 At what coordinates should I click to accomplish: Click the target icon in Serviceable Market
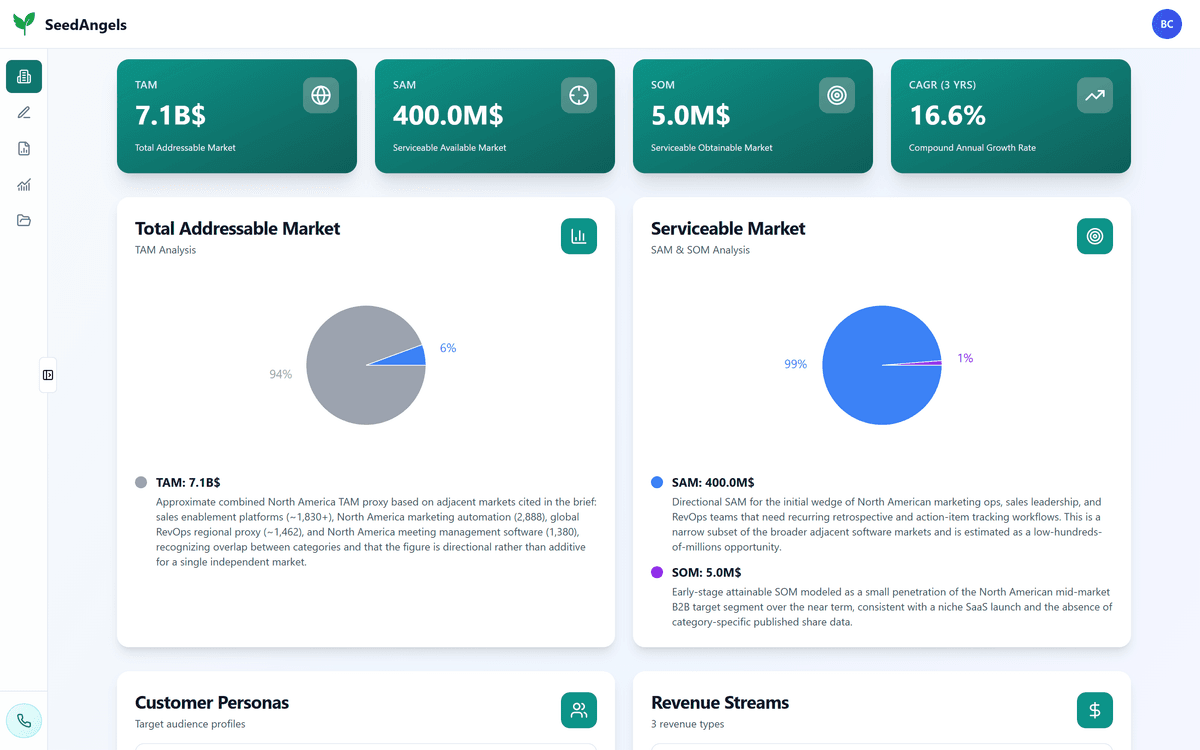pyautogui.click(x=1095, y=236)
